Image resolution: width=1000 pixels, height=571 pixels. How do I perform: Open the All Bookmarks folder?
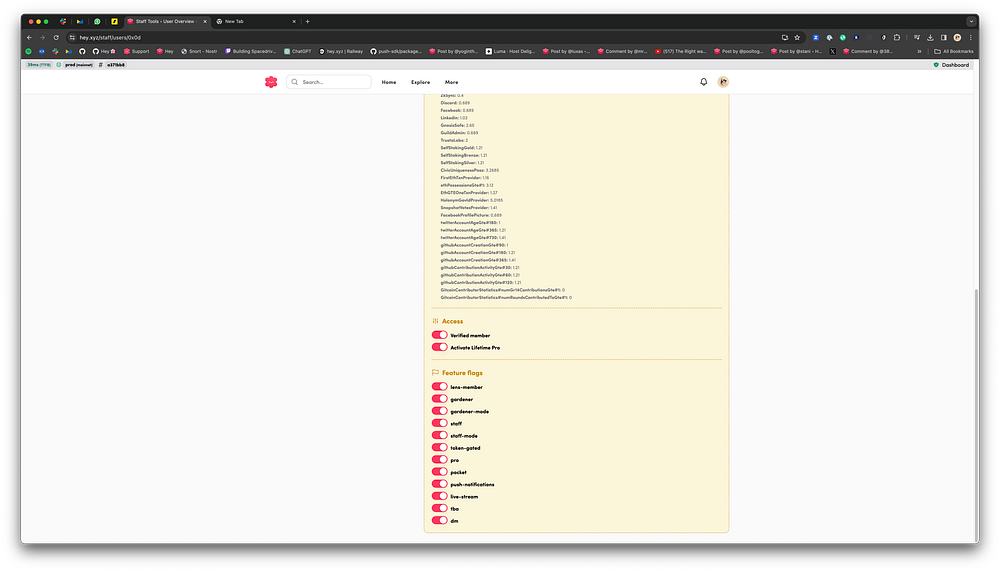(x=954, y=51)
